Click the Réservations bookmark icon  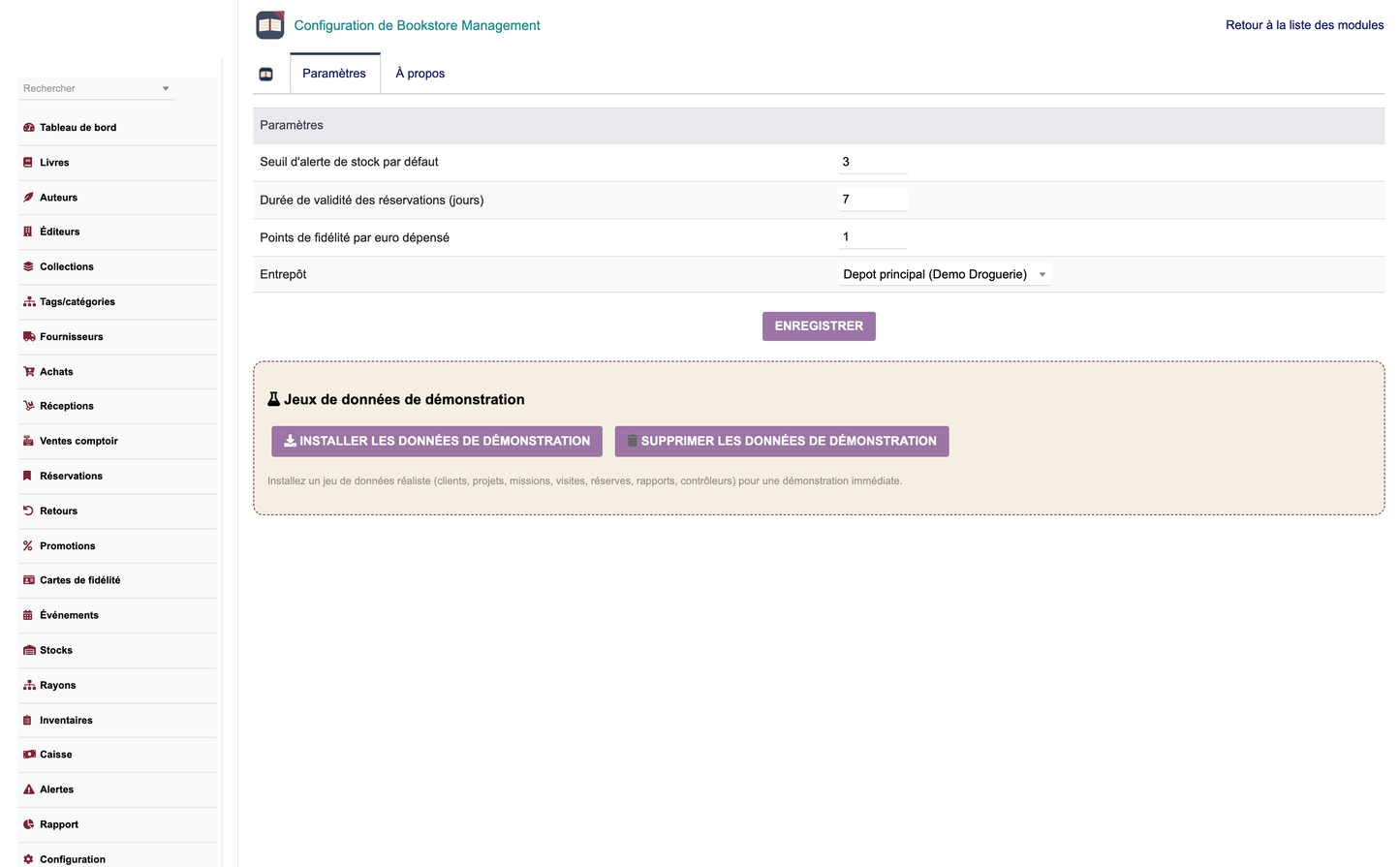tap(28, 476)
